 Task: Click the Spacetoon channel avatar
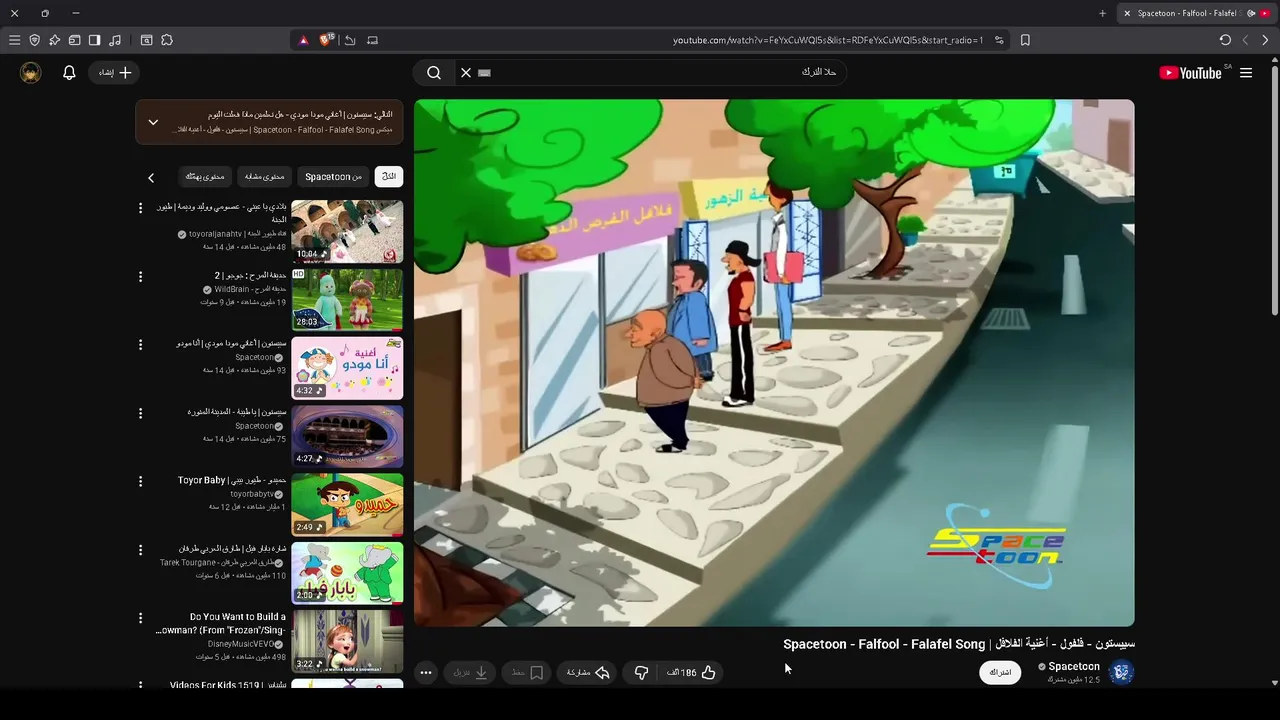tap(1122, 672)
